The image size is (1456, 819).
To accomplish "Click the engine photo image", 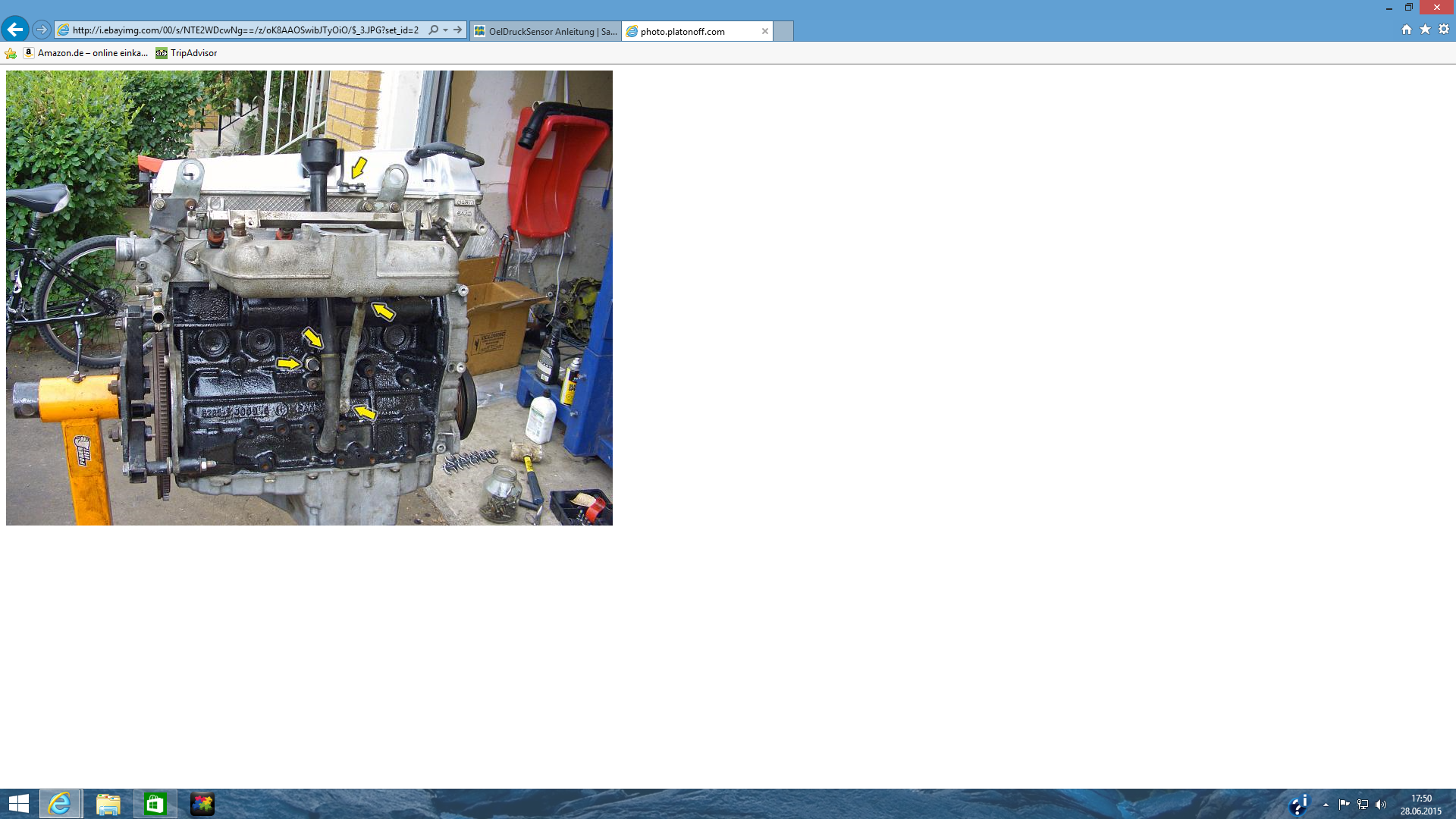I will (x=309, y=298).
